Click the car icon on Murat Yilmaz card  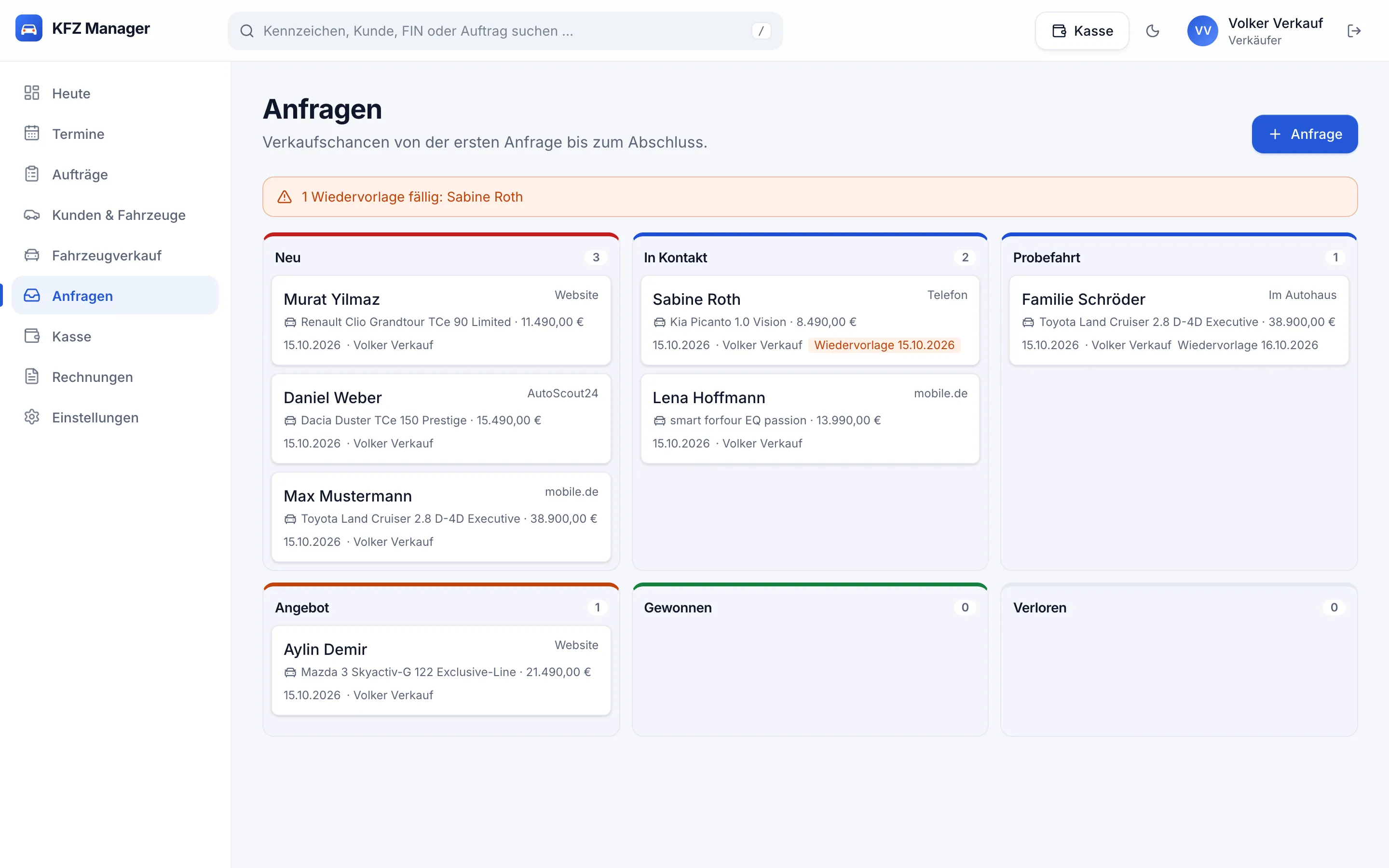pyautogui.click(x=290, y=323)
